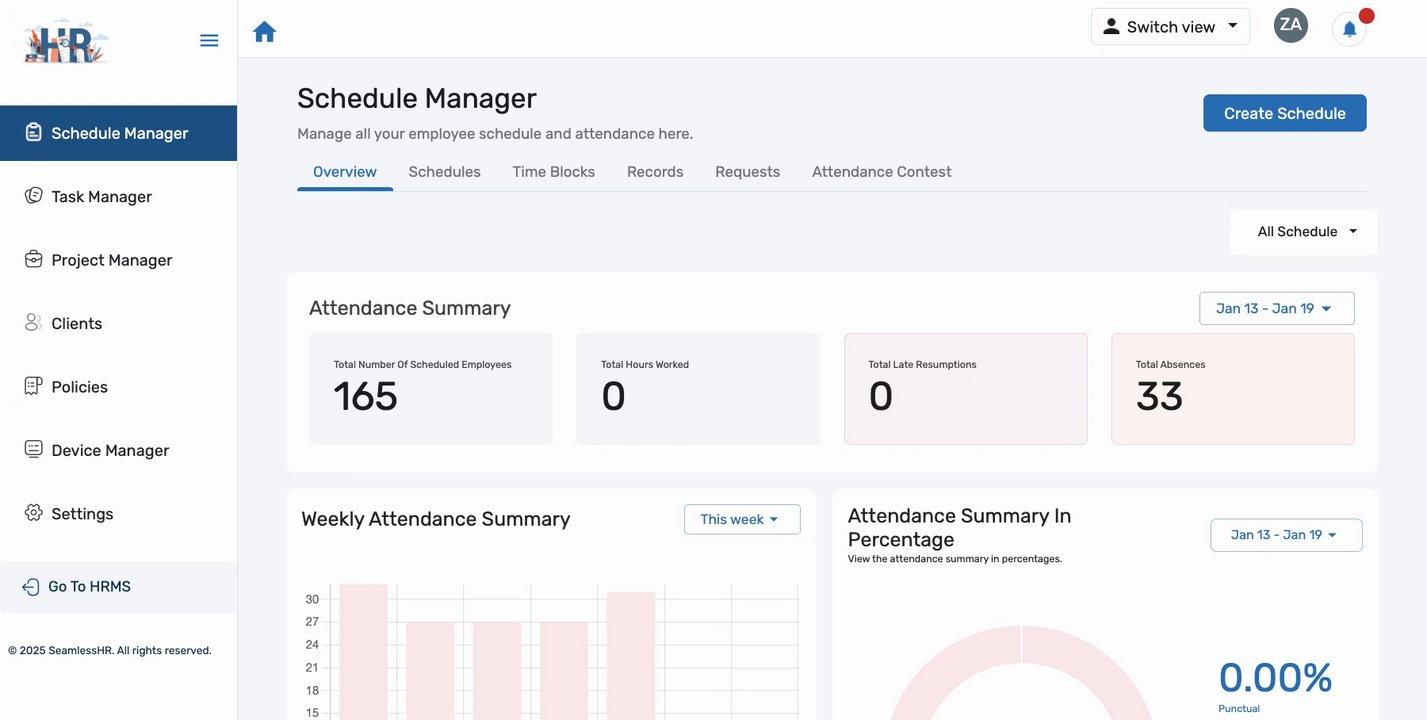The width and height of the screenshot is (1427, 720).
Task: Switch to the Schedules tab
Action: pos(444,172)
